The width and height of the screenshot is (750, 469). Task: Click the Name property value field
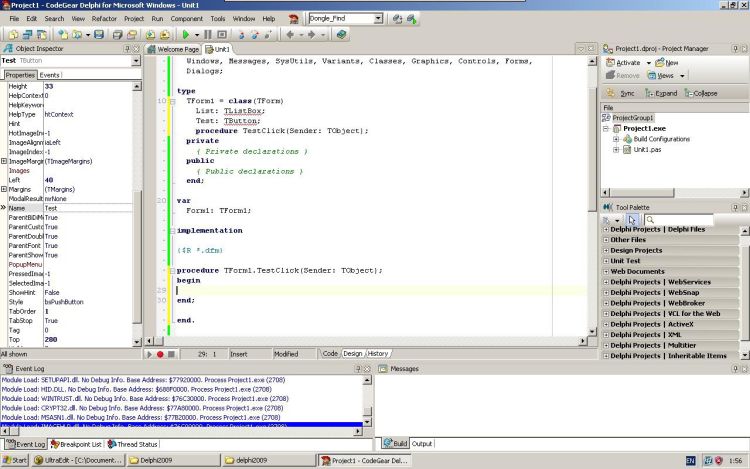pyautogui.click(x=88, y=208)
